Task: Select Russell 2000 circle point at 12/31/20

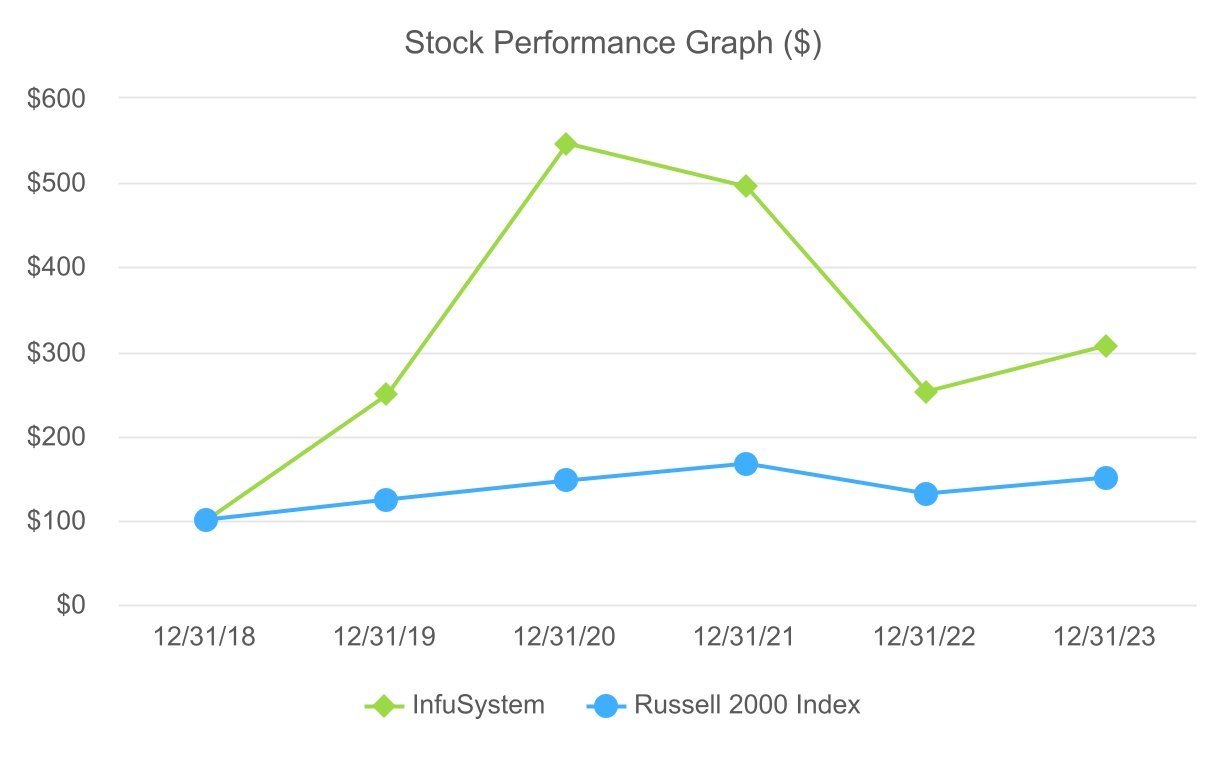Action: click(566, 480)
